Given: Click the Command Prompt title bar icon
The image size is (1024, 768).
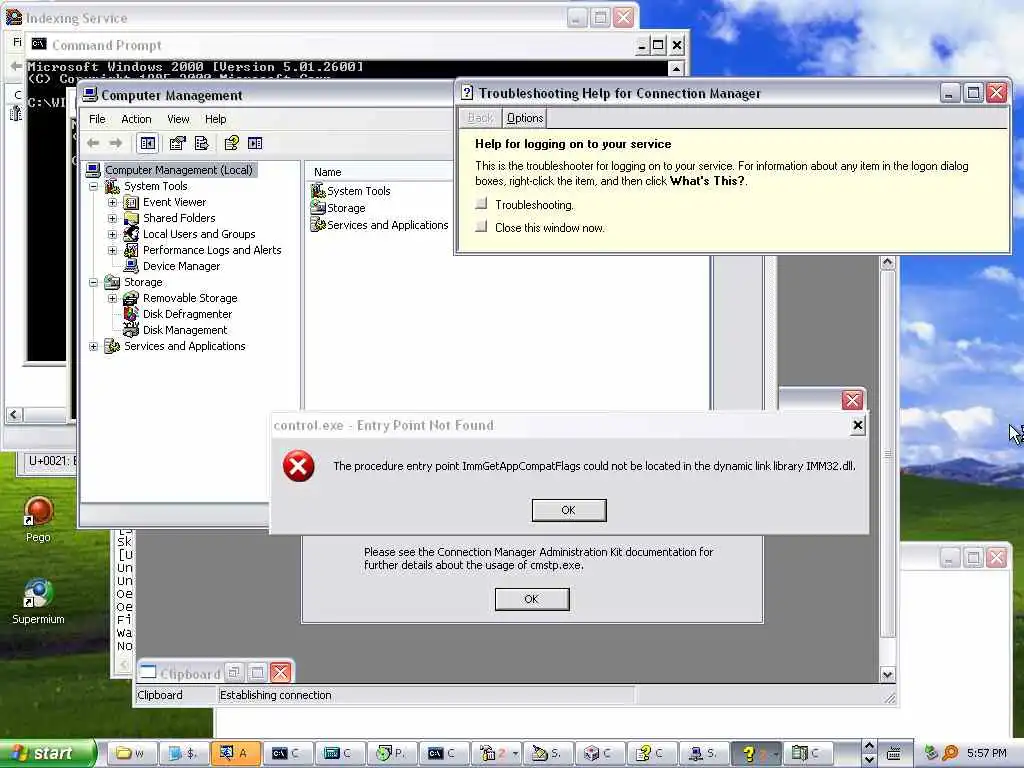Looking at the screenshot, I should (x=39, y=44).
